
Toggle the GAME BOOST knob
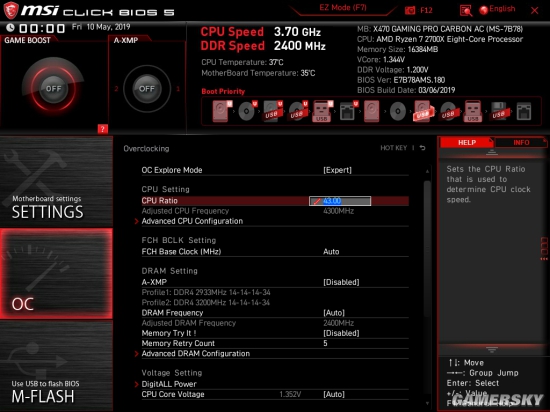(x=53, y=89)
